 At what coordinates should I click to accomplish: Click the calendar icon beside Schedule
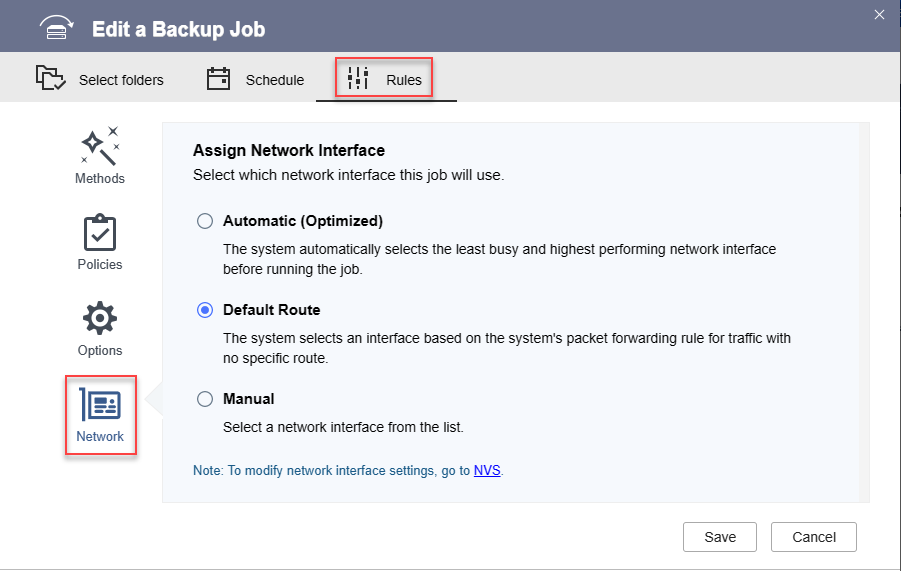219,79
